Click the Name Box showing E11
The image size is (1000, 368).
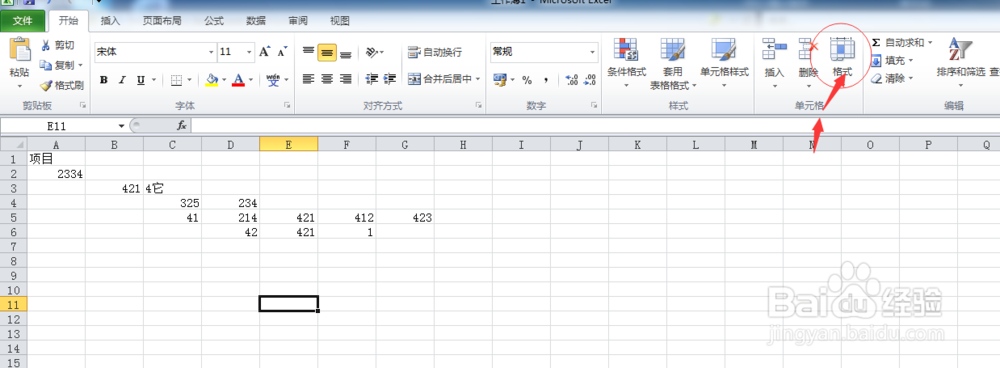click(57, 126)
